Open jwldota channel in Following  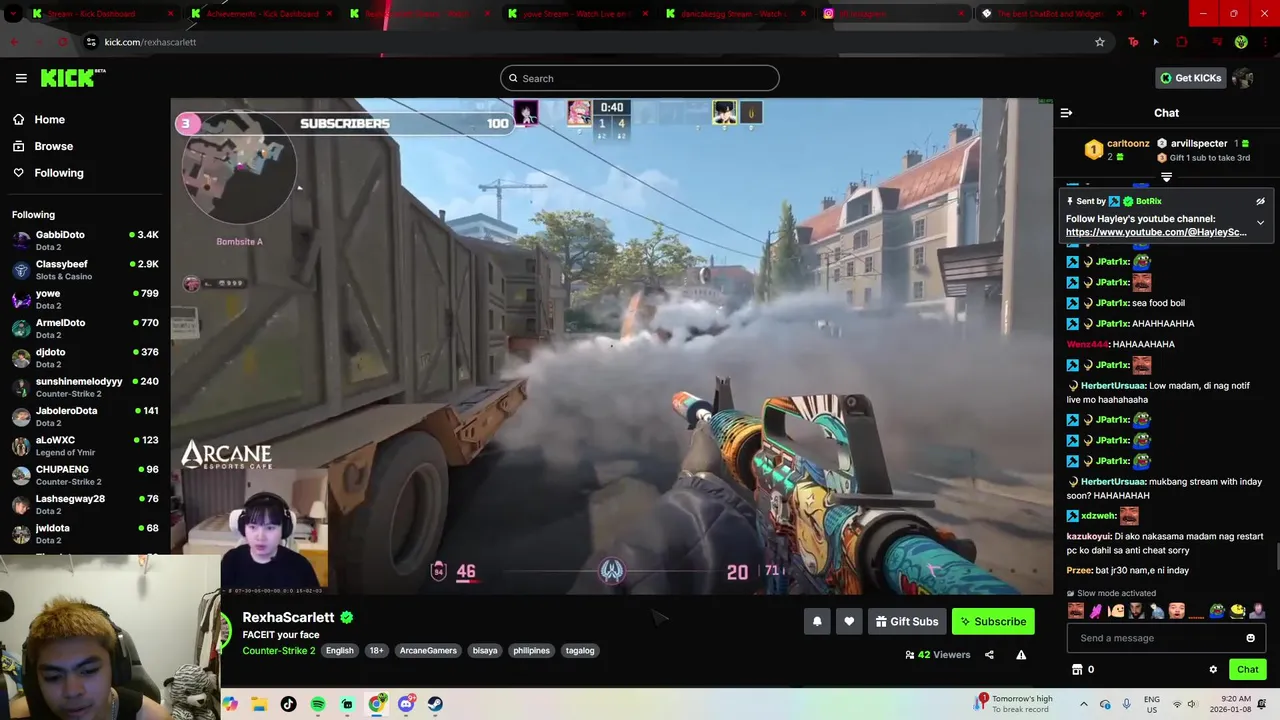point(85,533)
